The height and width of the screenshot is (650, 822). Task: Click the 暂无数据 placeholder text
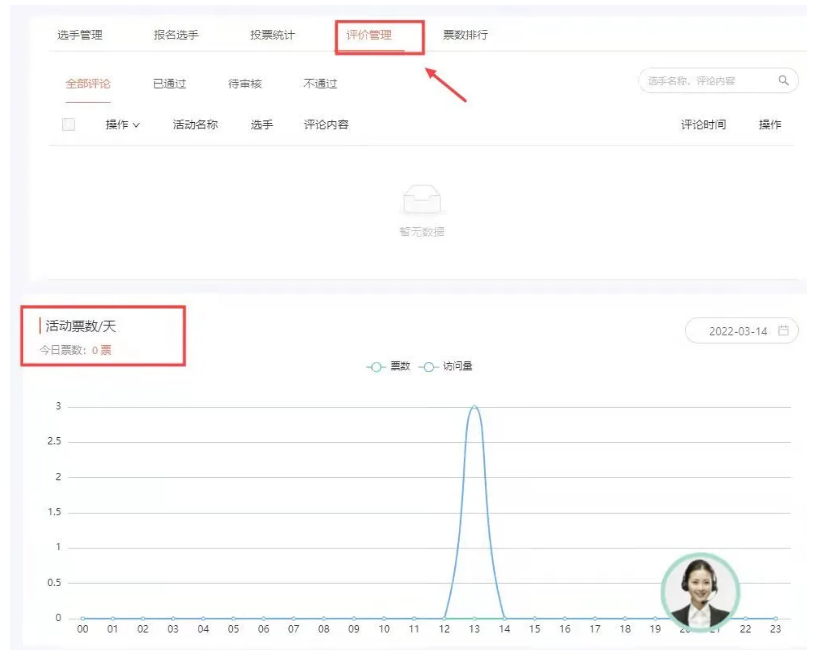coord(422,232)
